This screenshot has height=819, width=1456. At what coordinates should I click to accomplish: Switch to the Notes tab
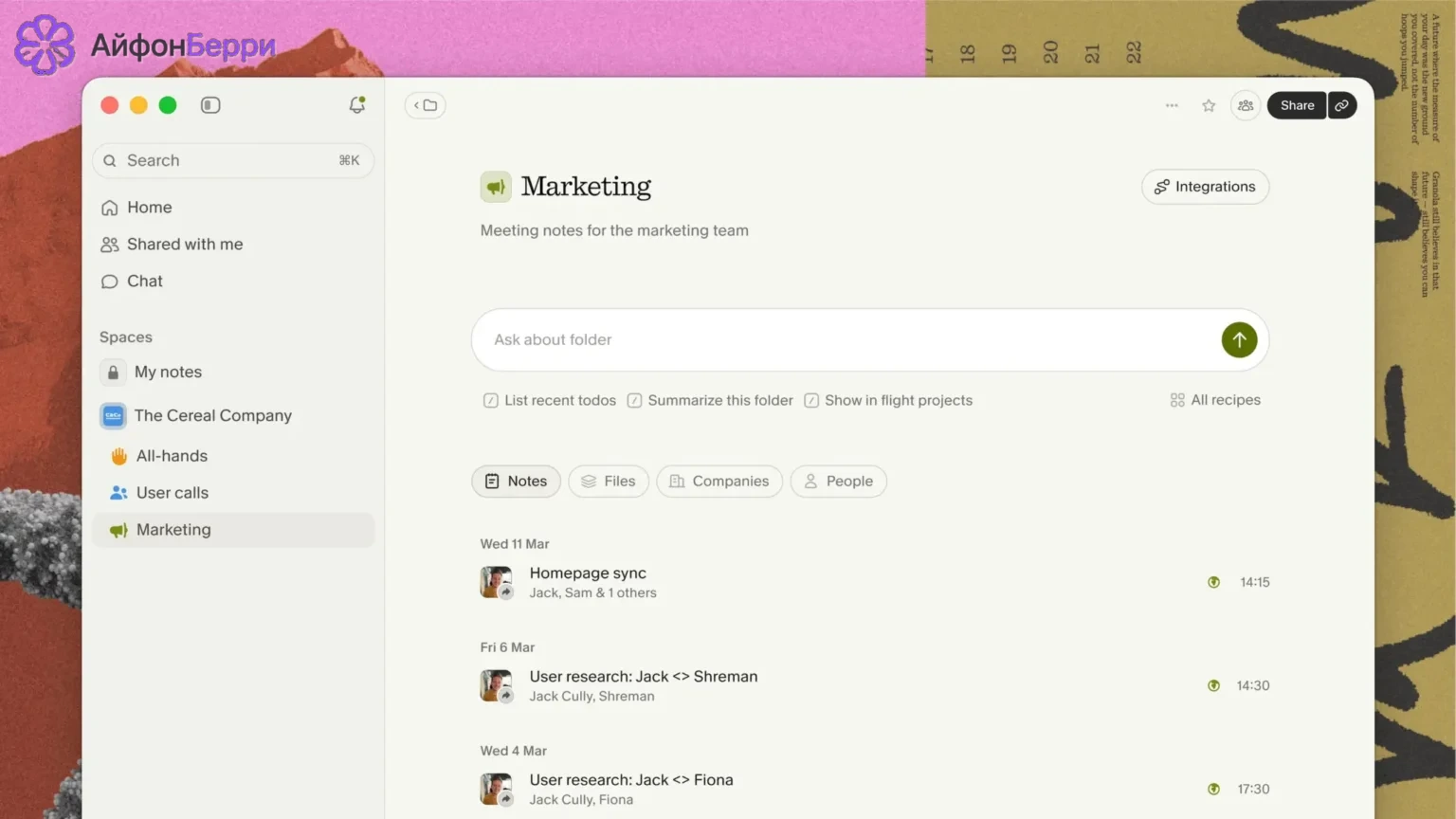(516, 482)
